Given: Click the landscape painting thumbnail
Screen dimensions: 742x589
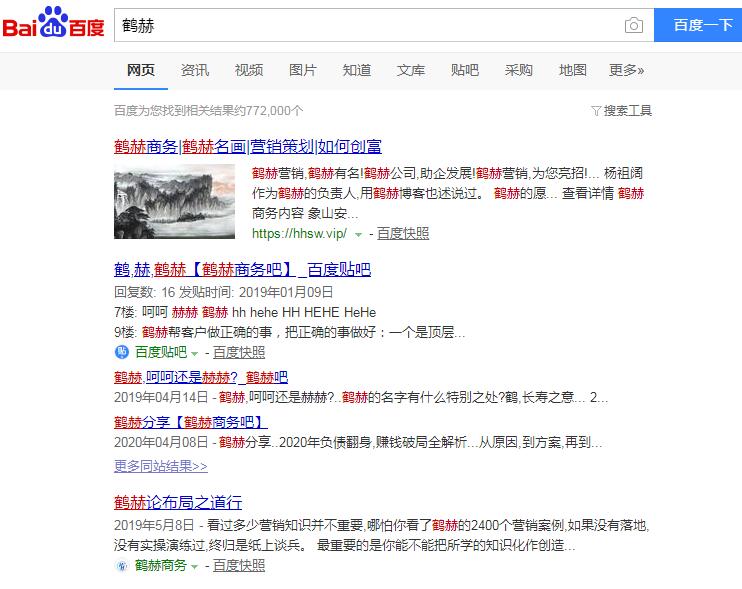Looking at the screenshot, I should 174,202.
